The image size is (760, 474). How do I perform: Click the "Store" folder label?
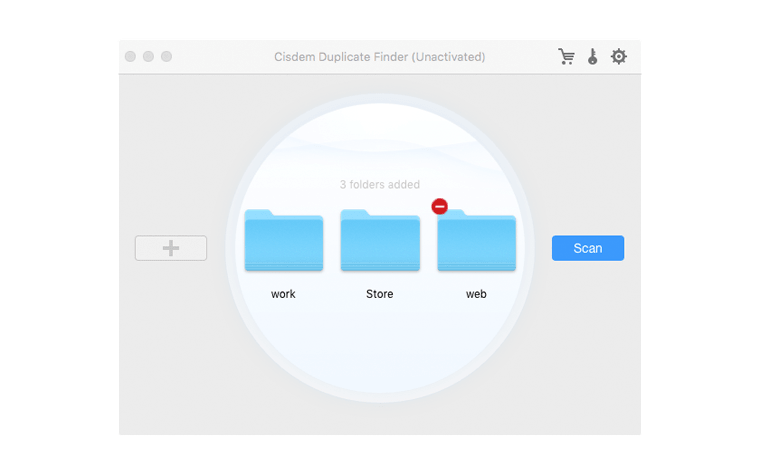point(380,294)
